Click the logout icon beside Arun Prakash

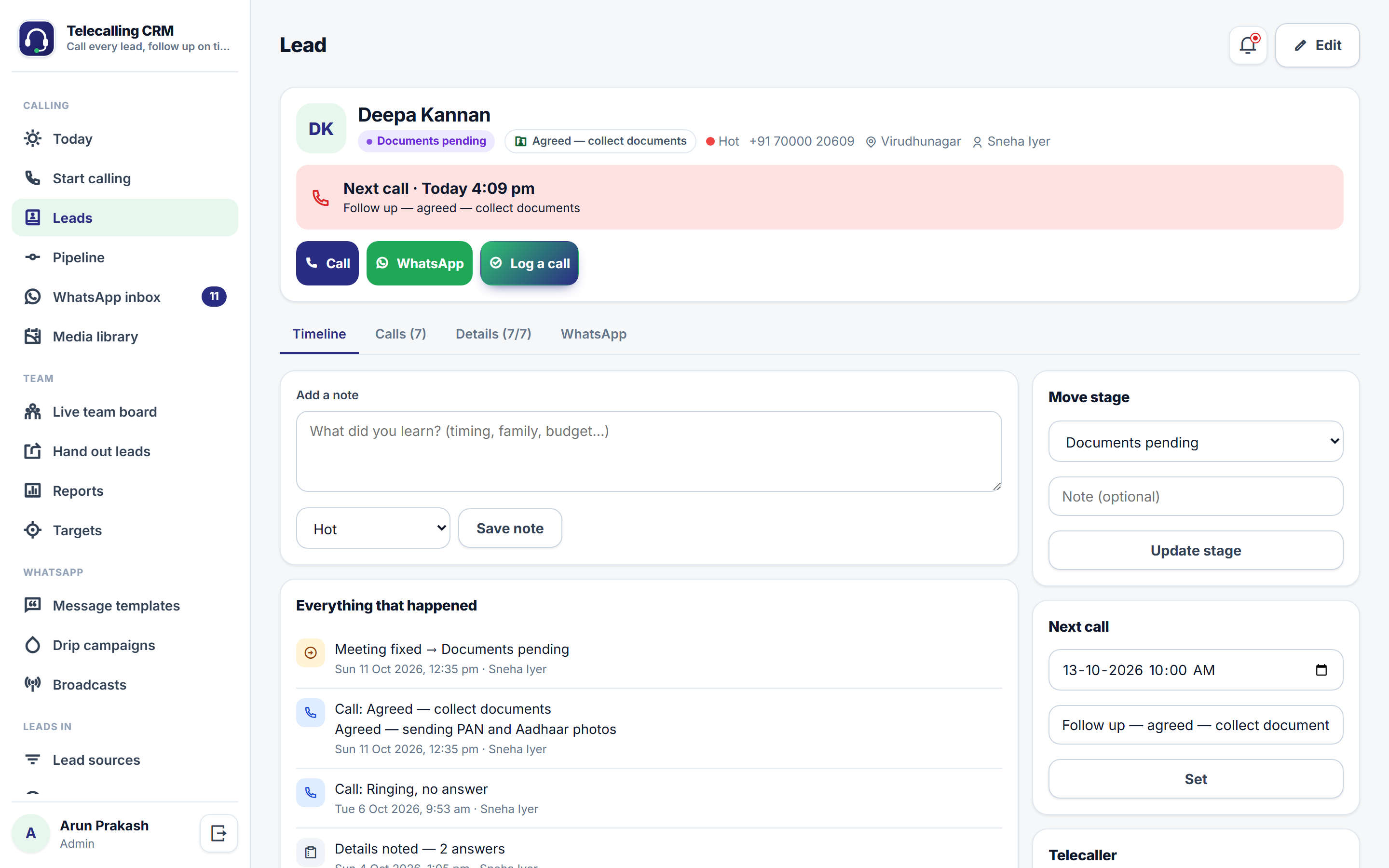coord(218,833)
